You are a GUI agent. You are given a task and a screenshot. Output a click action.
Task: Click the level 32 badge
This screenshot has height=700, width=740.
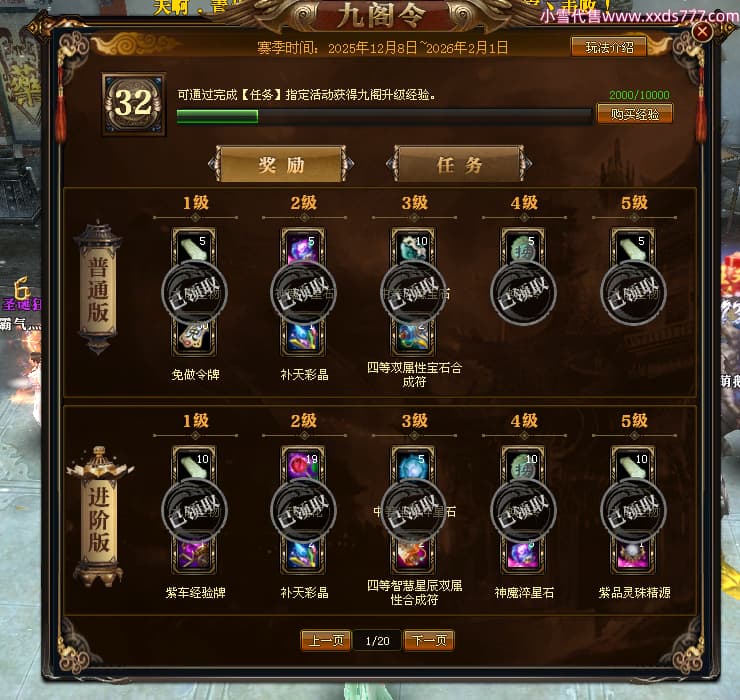click(134, 104)
